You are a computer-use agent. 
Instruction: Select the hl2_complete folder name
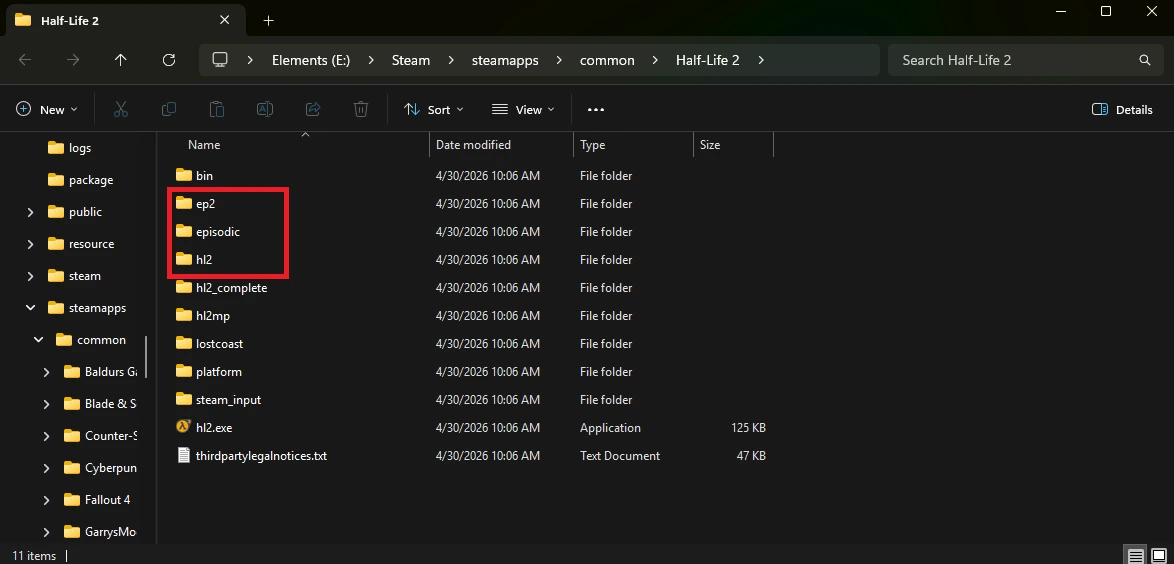pyautogui.click(x=231, y=288)
